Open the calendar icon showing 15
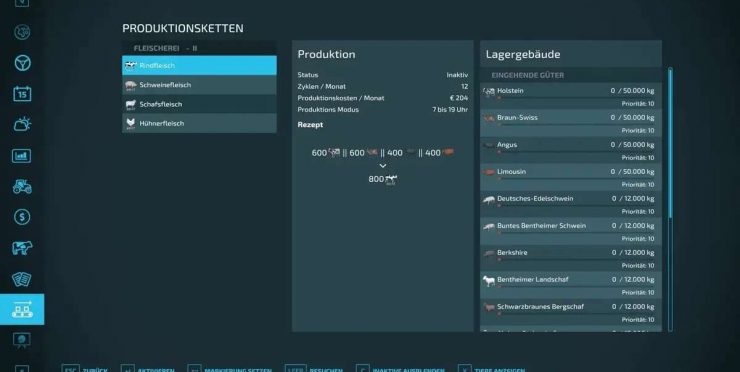This screenshot has height=372, width=740. pos(22,94)
